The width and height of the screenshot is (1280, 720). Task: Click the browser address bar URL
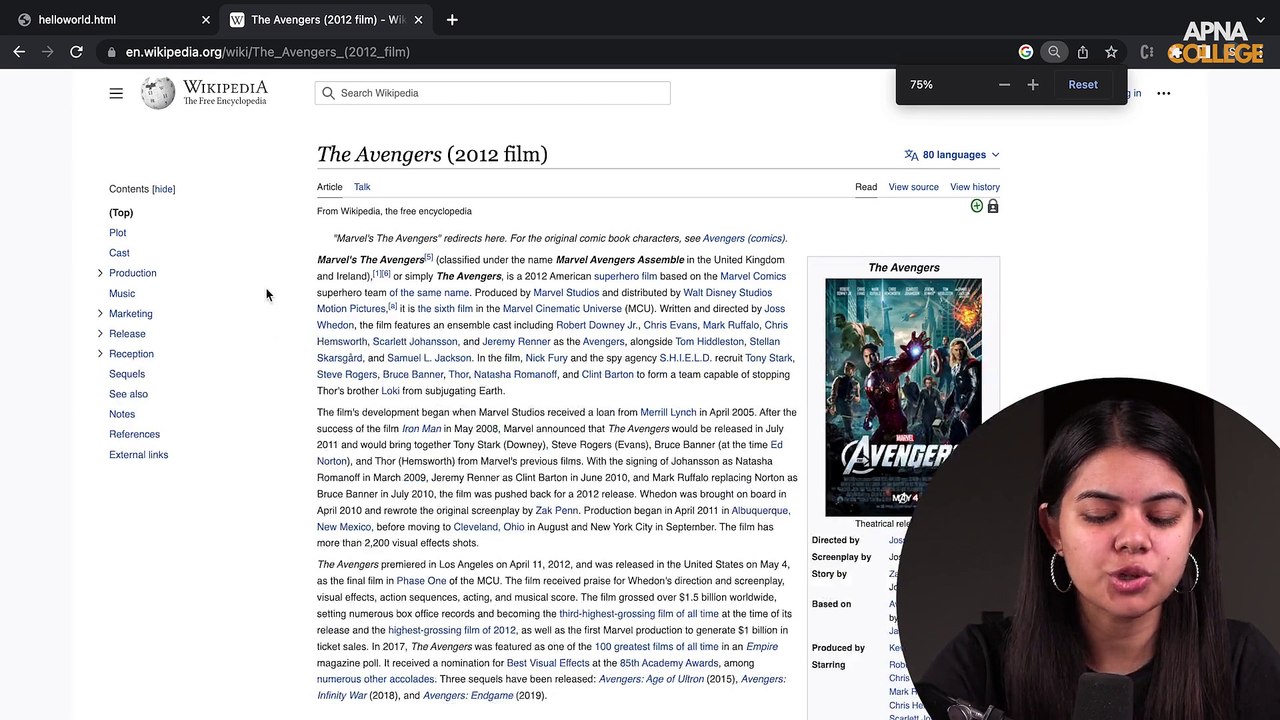(x=268, y=52)
